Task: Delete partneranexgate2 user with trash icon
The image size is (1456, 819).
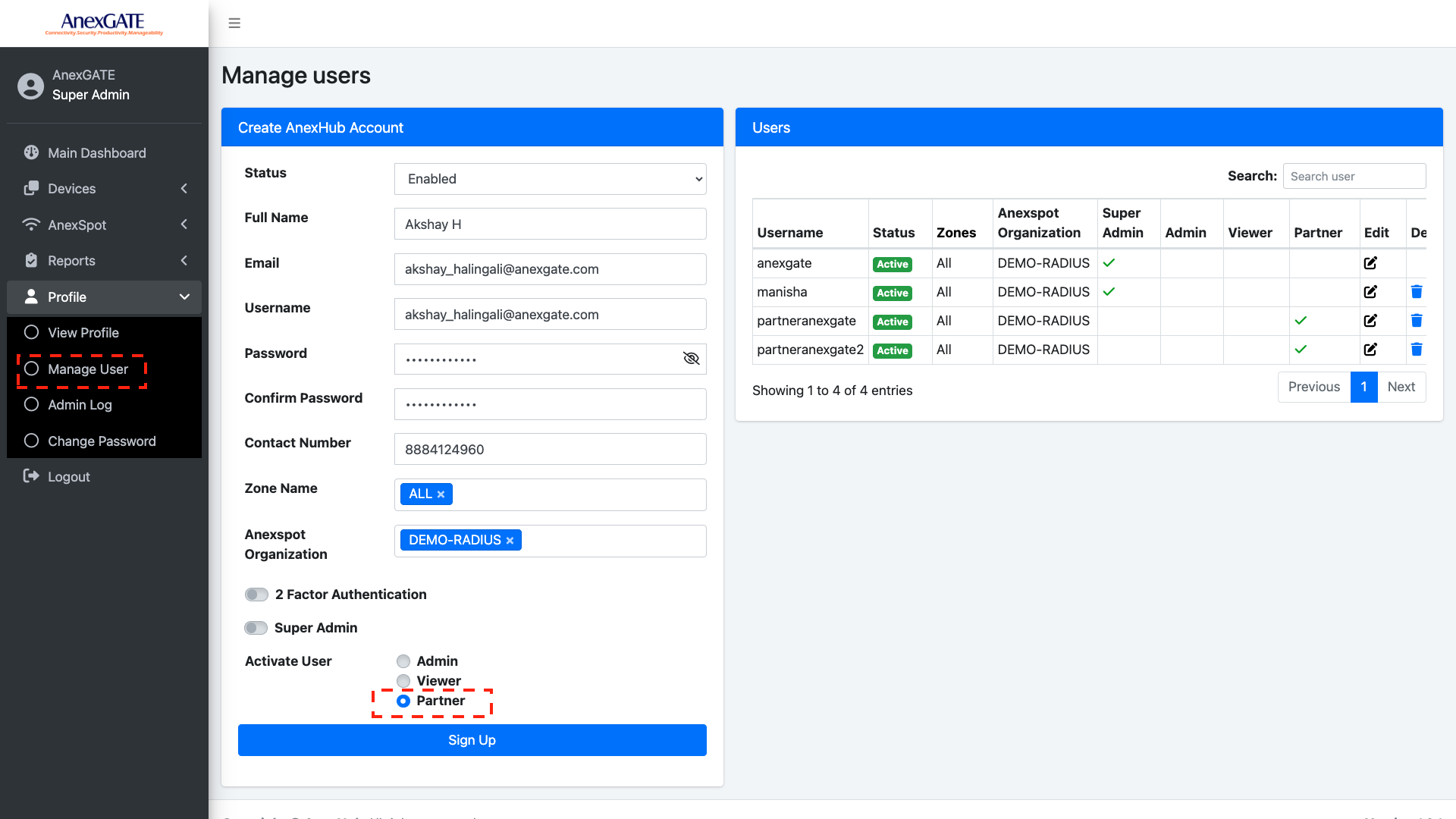Action: pos(1416,350)
